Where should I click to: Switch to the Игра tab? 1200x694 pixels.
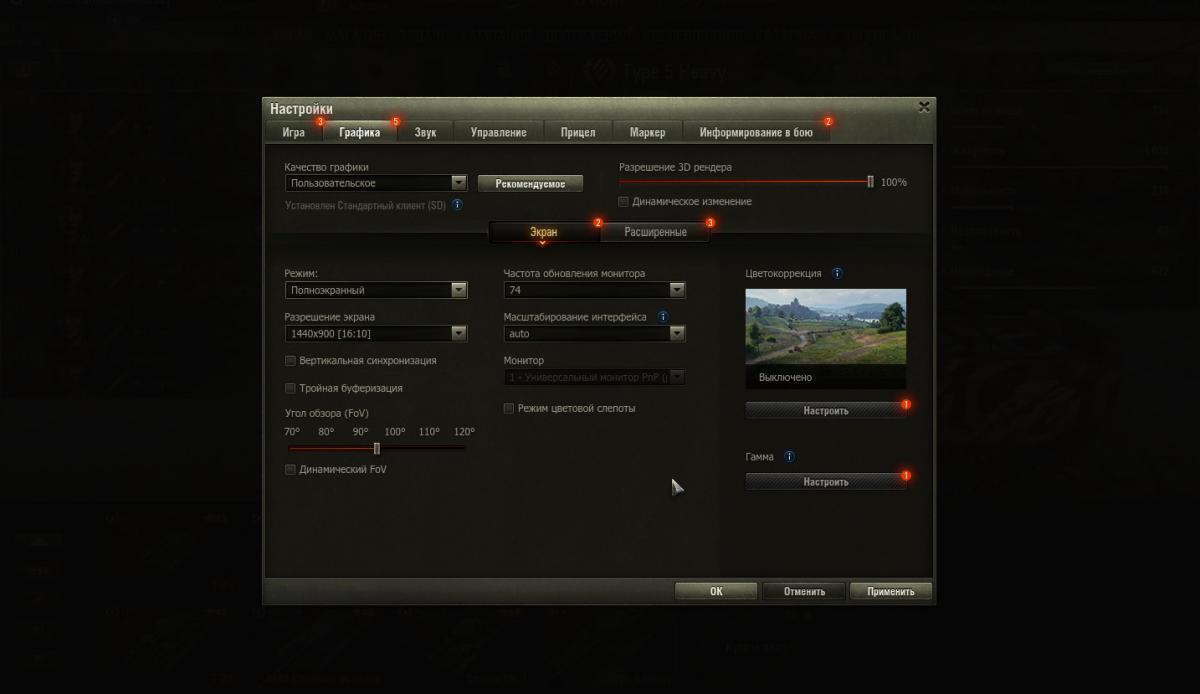pos(294,132)
